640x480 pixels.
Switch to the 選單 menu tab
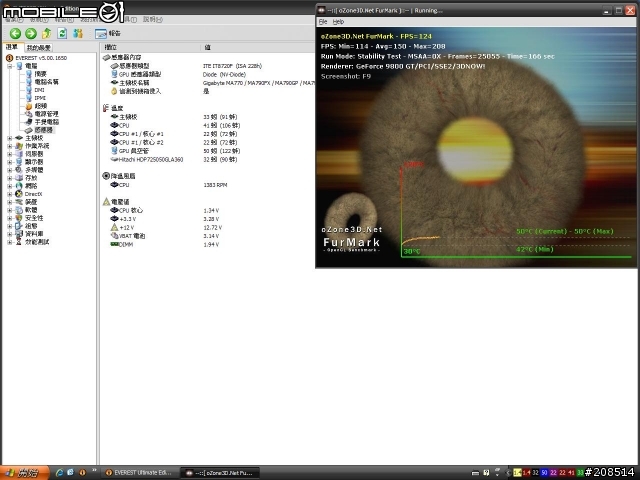[x=12, y=47]
